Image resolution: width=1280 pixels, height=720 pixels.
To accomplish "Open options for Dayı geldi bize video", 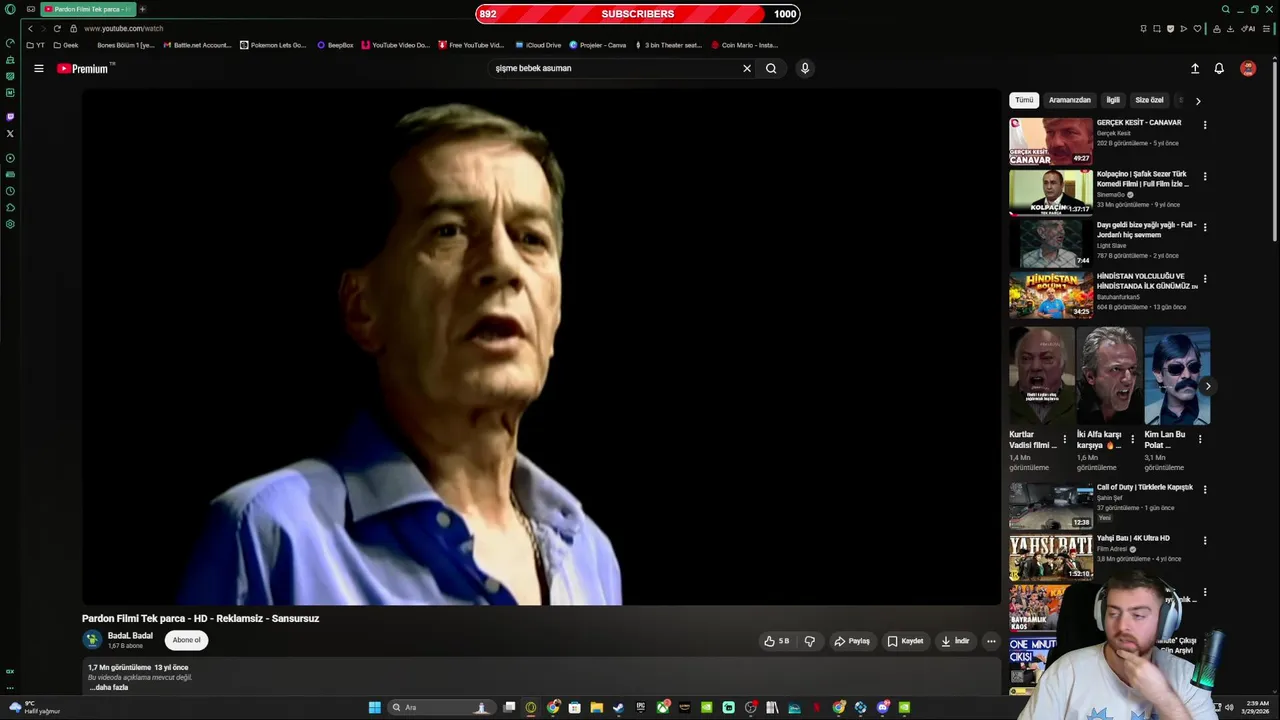I will point(1205,227).
